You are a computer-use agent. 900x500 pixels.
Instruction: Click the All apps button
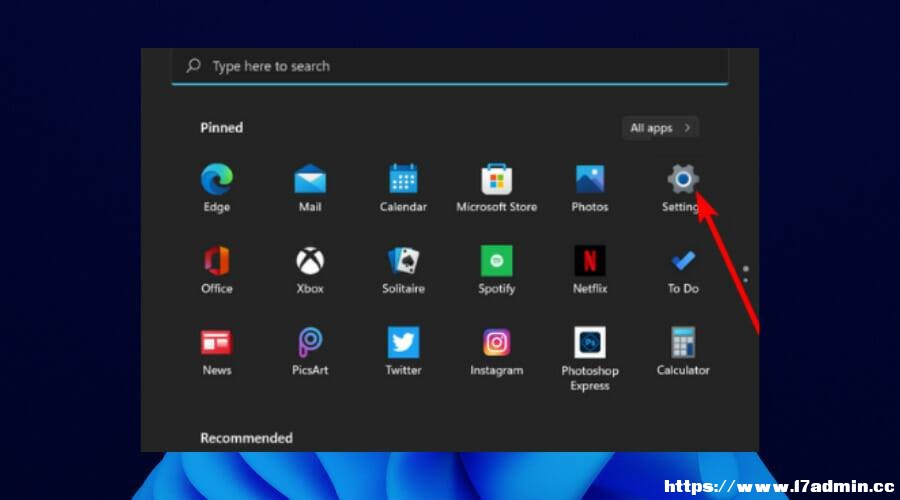coord(660,128)
